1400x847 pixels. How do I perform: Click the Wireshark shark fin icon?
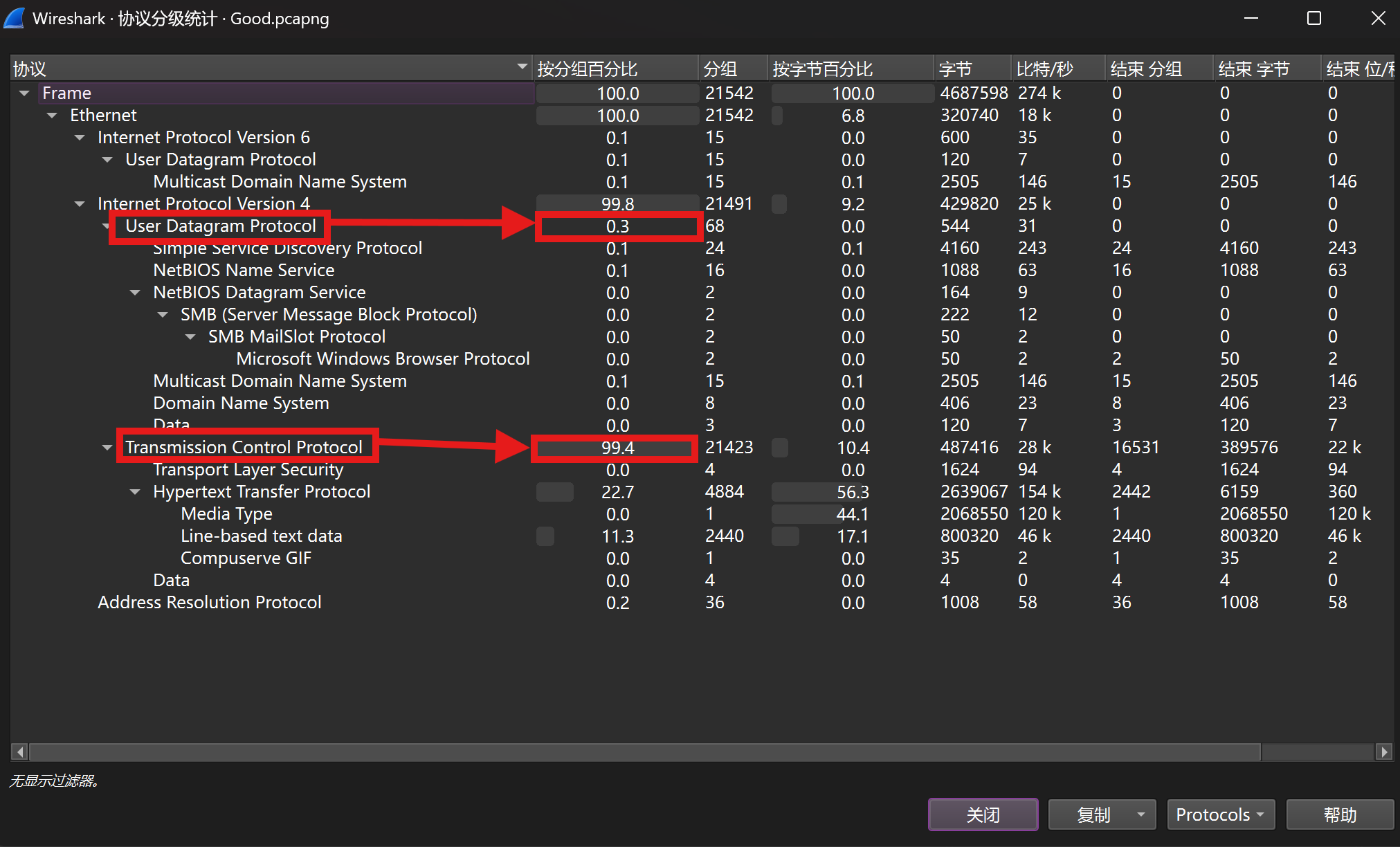pyautogui.click(x=14, y=18)
